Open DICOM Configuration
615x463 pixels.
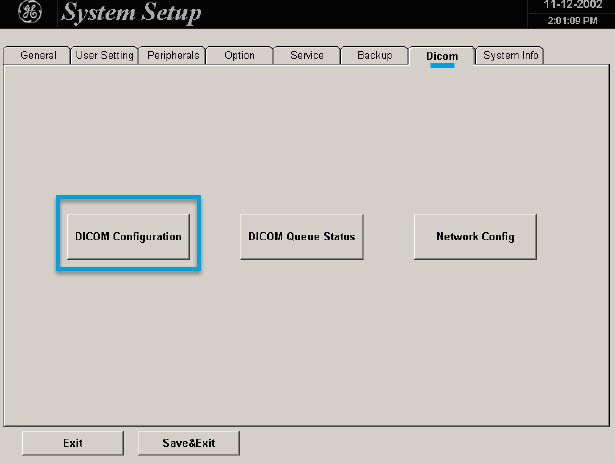(x=128, y=237)
